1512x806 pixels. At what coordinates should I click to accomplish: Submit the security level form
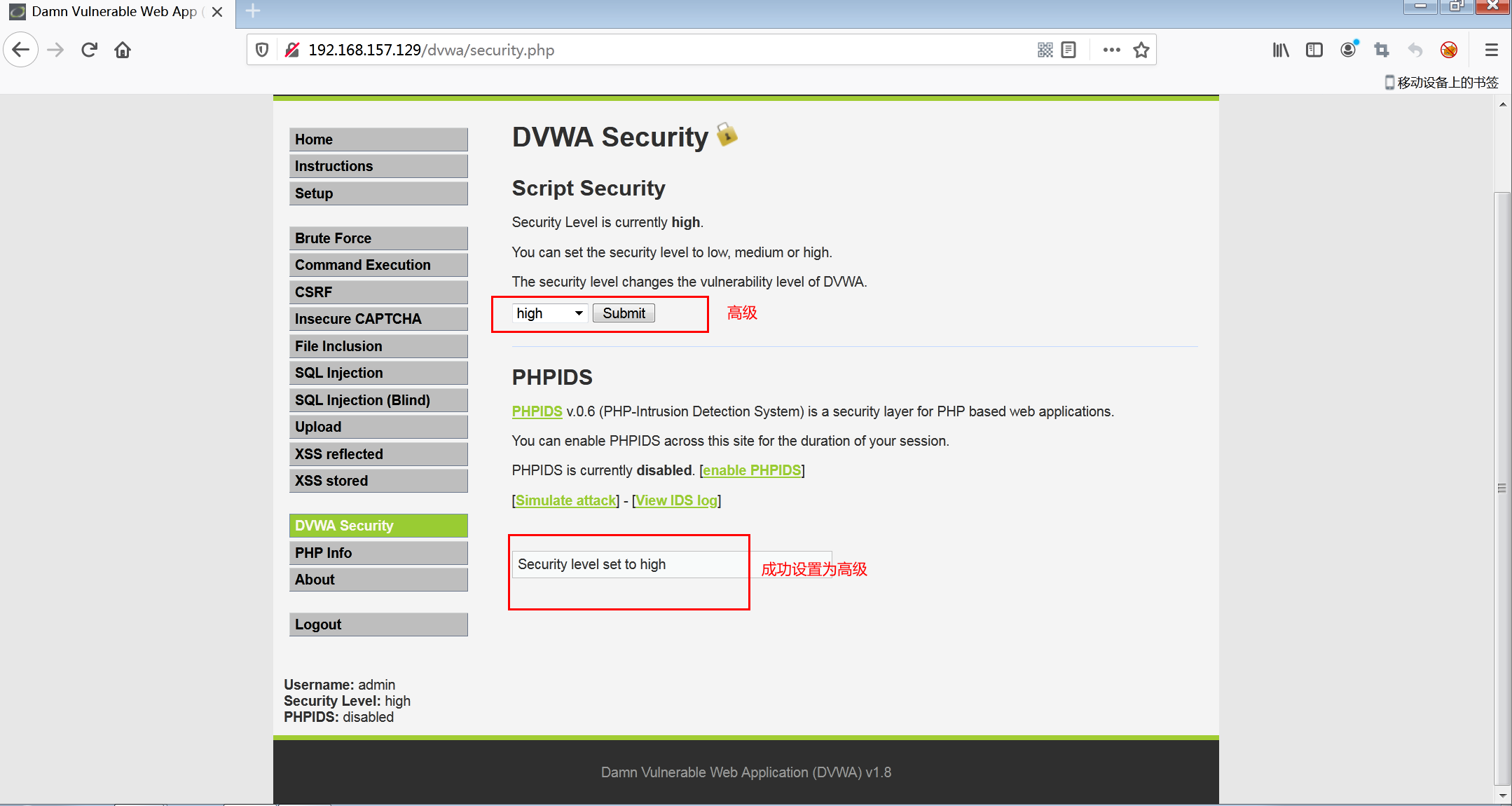click(x=624, y=313)
